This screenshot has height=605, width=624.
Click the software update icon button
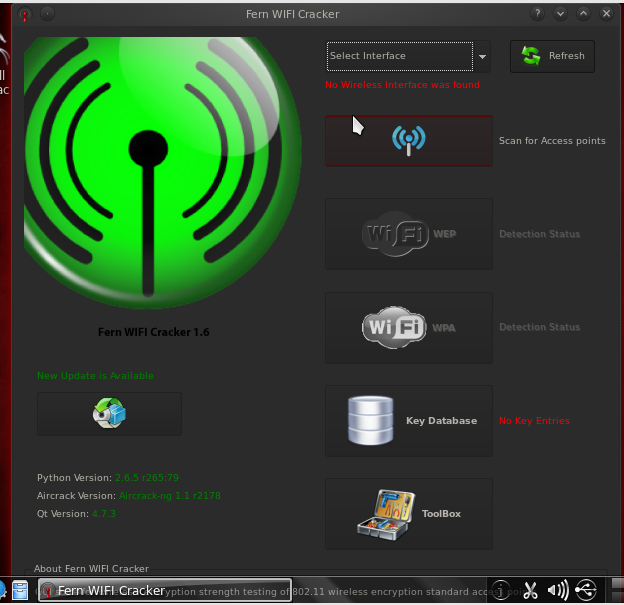pyautogui.click(x=109, y=414)
